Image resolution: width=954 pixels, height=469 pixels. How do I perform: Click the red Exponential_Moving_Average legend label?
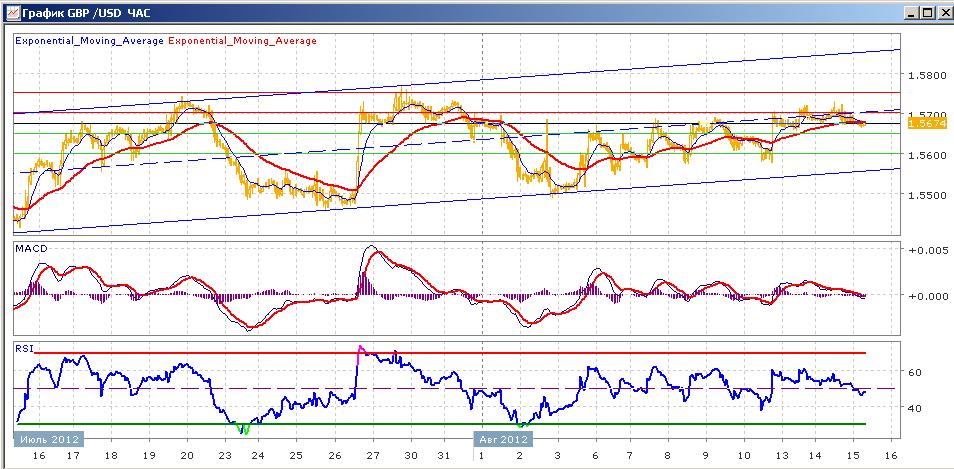click(x=242, y=41)
